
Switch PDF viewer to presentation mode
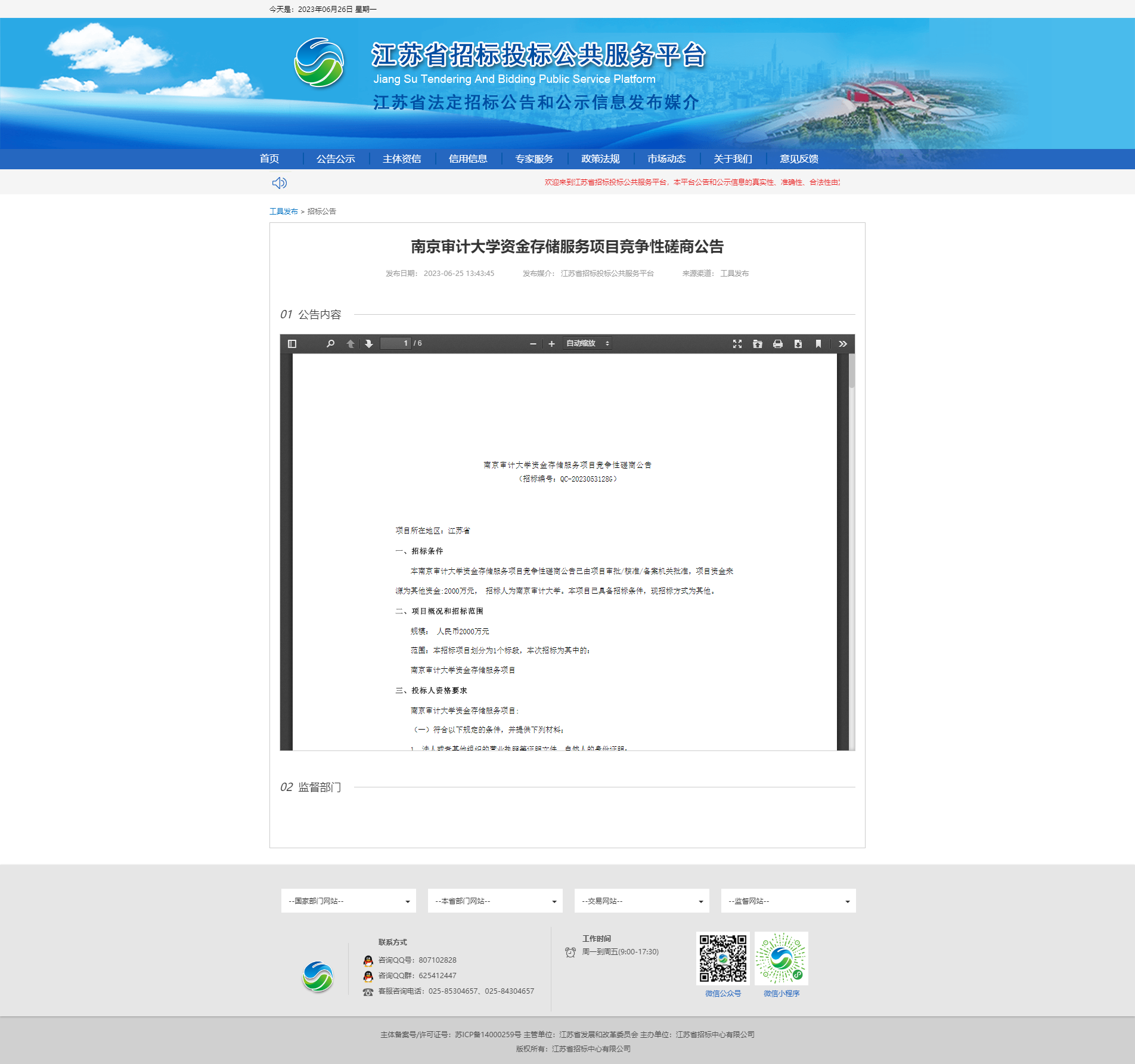tap(737, 344)
